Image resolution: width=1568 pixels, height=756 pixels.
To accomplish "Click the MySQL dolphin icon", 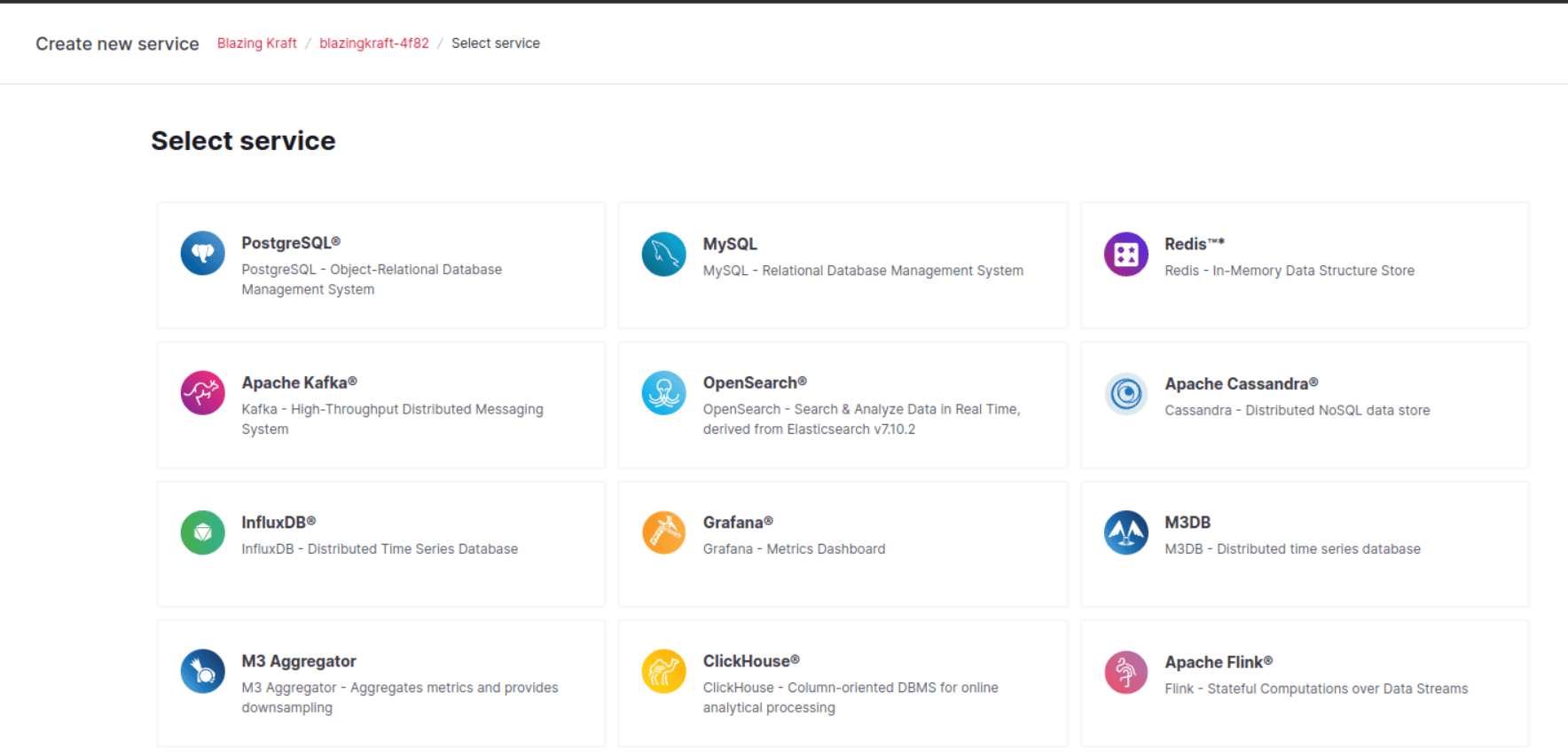I will [x=664, y=254].
